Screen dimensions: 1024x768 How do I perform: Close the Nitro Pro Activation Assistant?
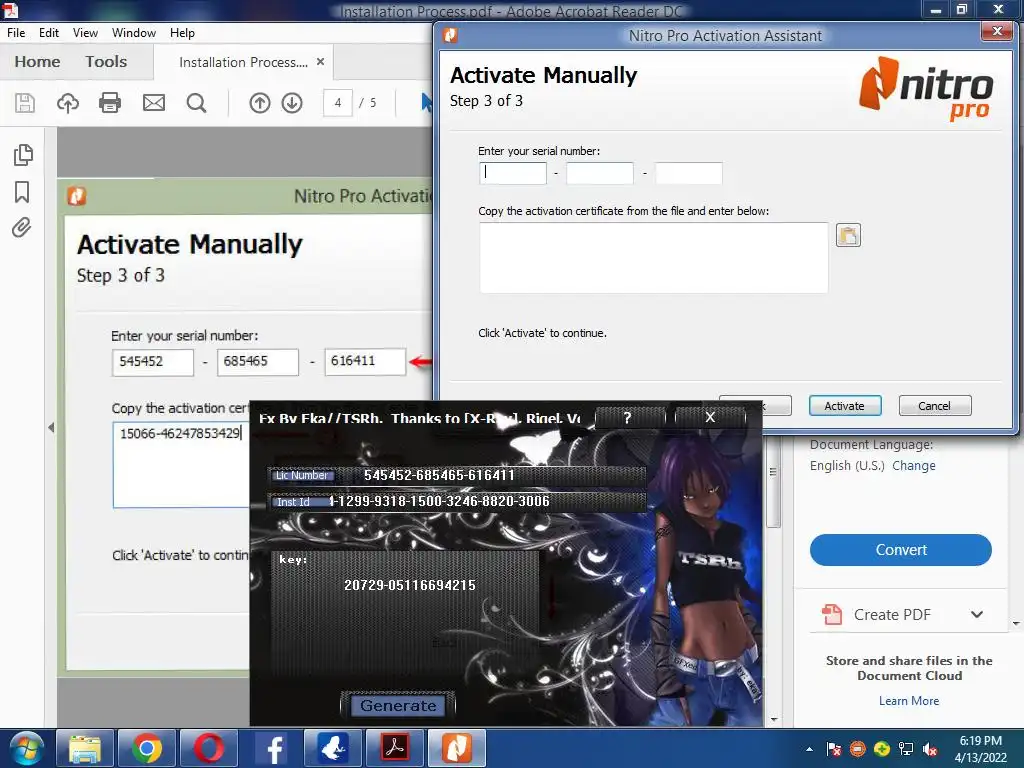[x=997, y=31]
